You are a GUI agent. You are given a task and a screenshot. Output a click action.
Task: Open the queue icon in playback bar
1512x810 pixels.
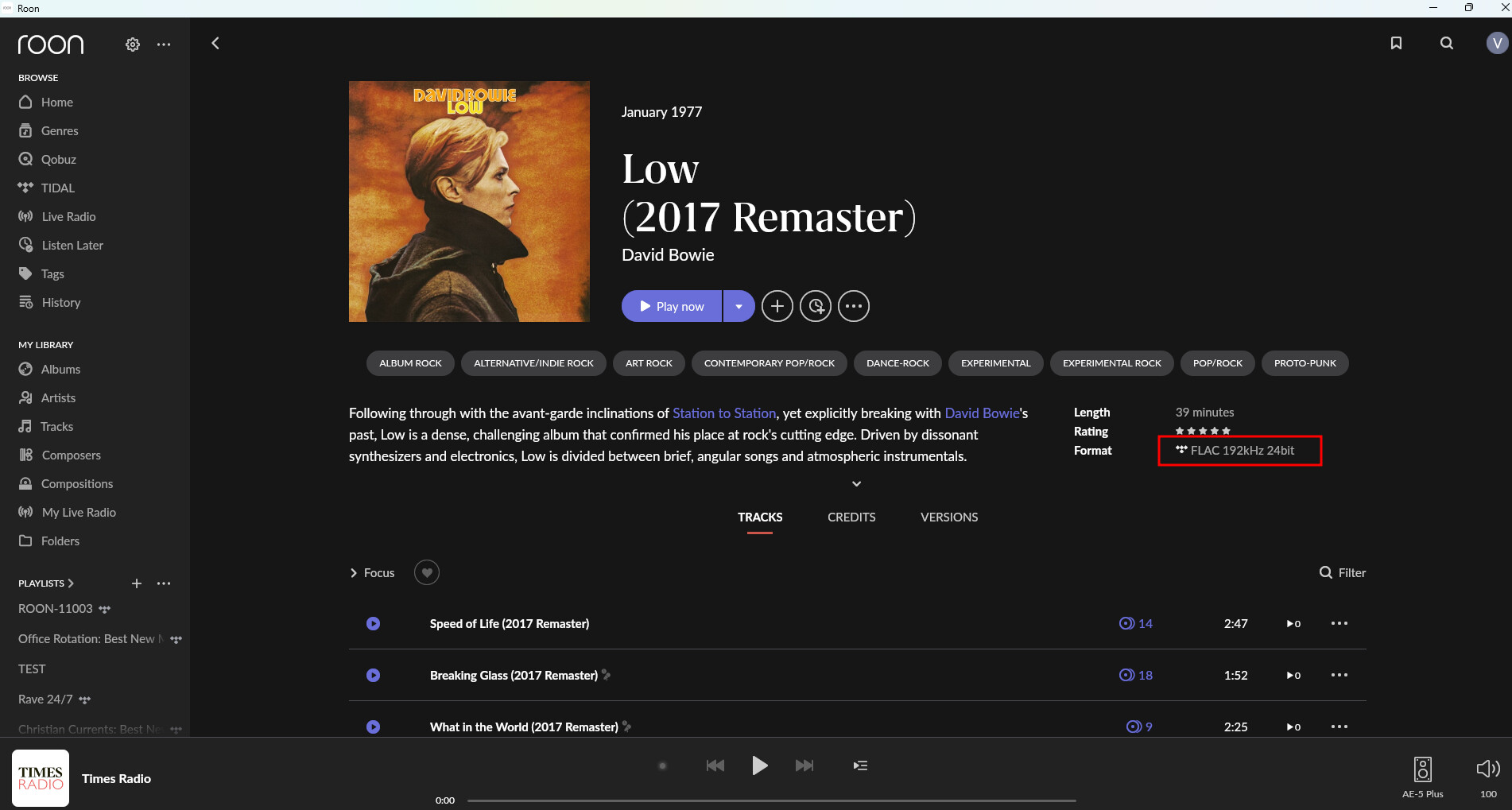860,765
